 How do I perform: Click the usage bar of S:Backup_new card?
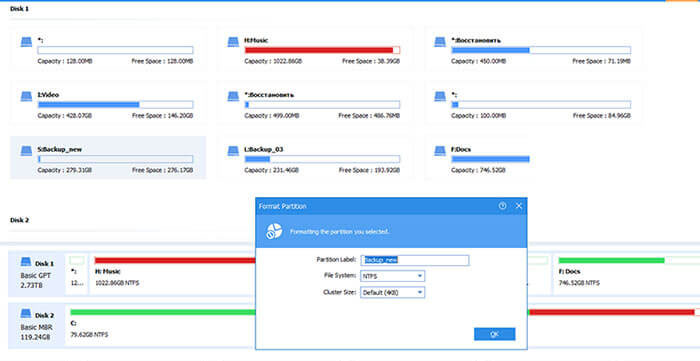click(116, 159)
